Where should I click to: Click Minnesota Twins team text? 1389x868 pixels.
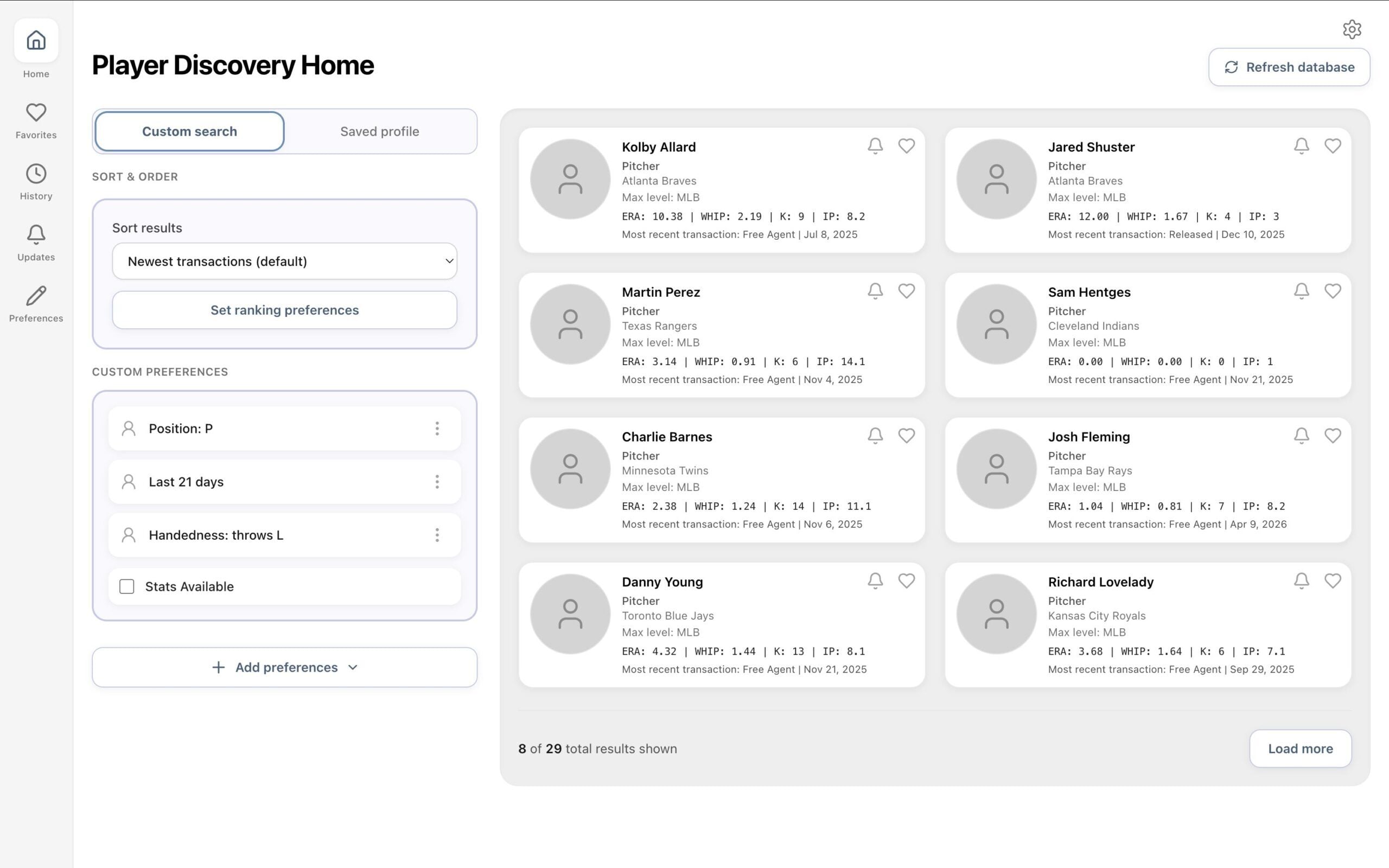tap(665, 471)
